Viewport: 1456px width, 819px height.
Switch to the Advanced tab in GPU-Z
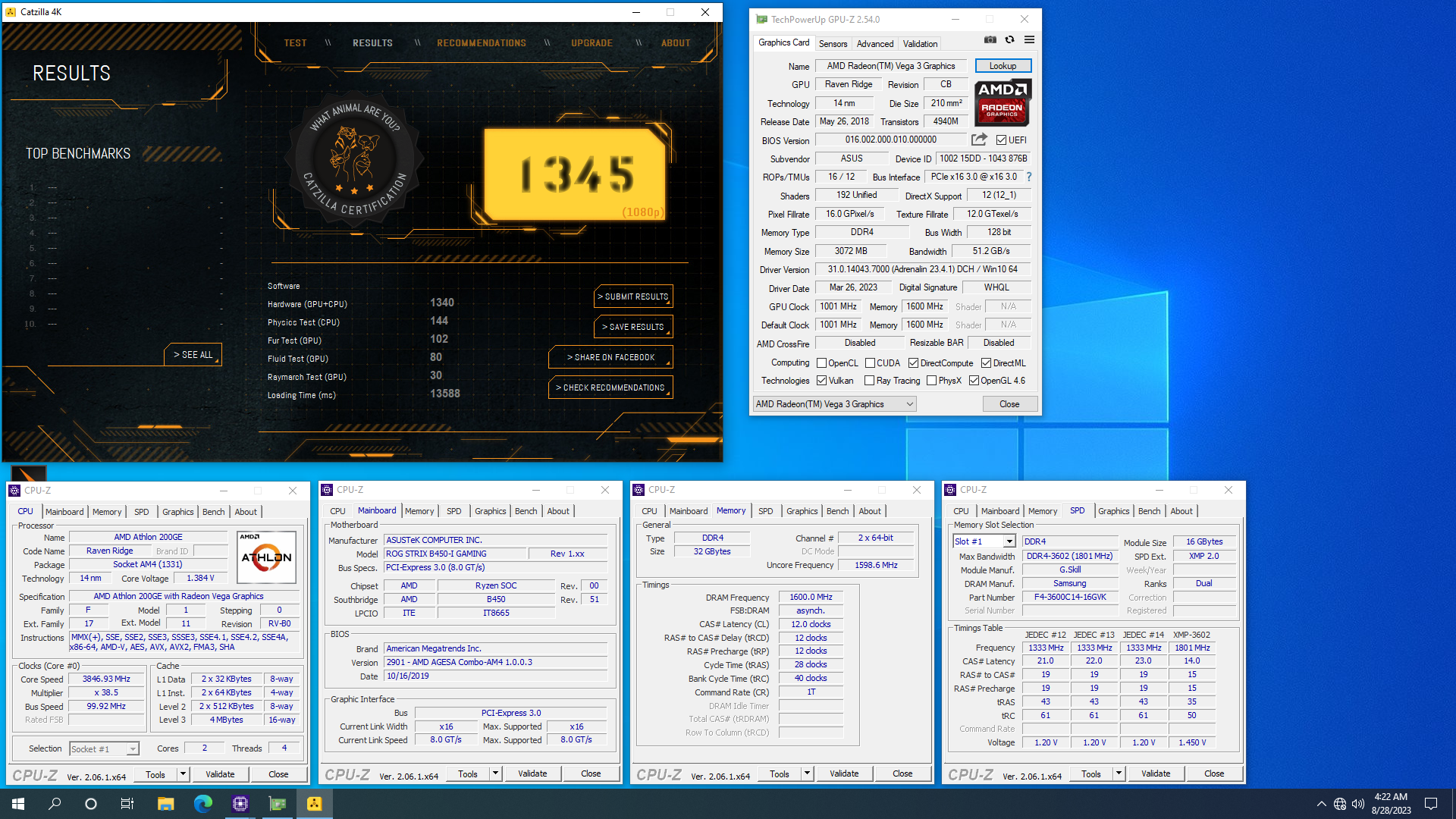pyautogui.click(x=875, y=44)
